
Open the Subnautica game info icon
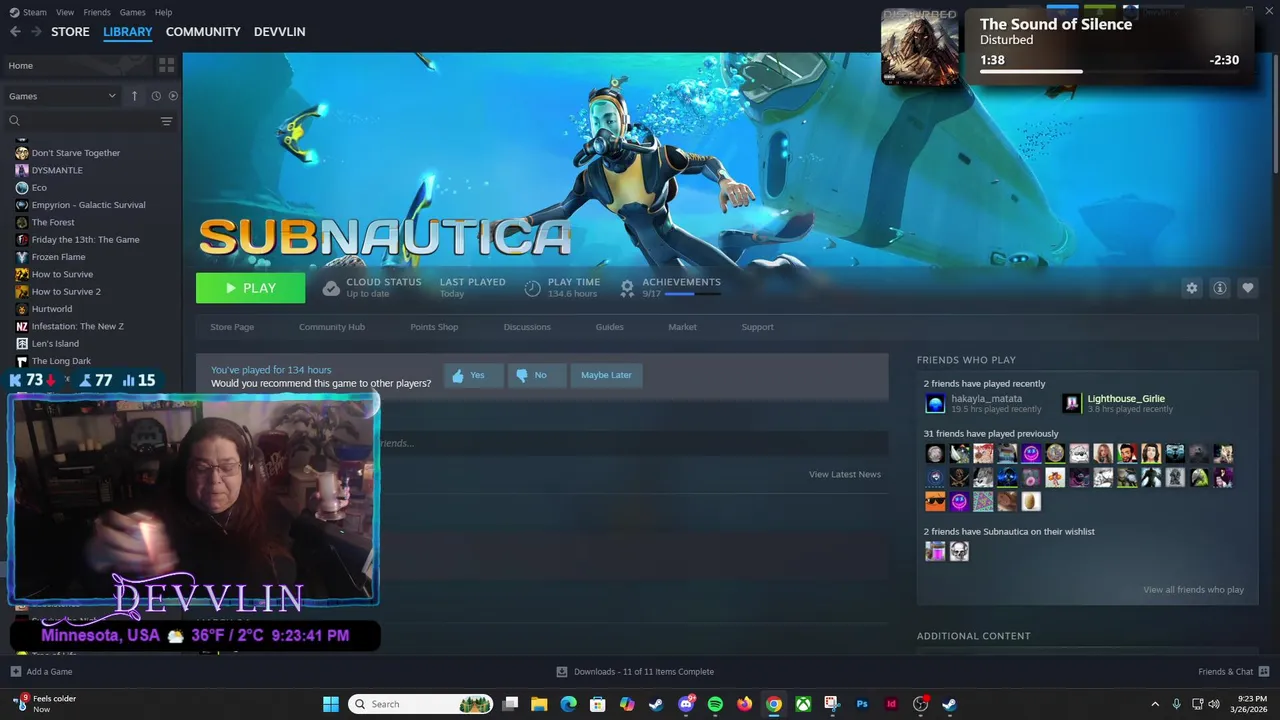coord(1220,288)
